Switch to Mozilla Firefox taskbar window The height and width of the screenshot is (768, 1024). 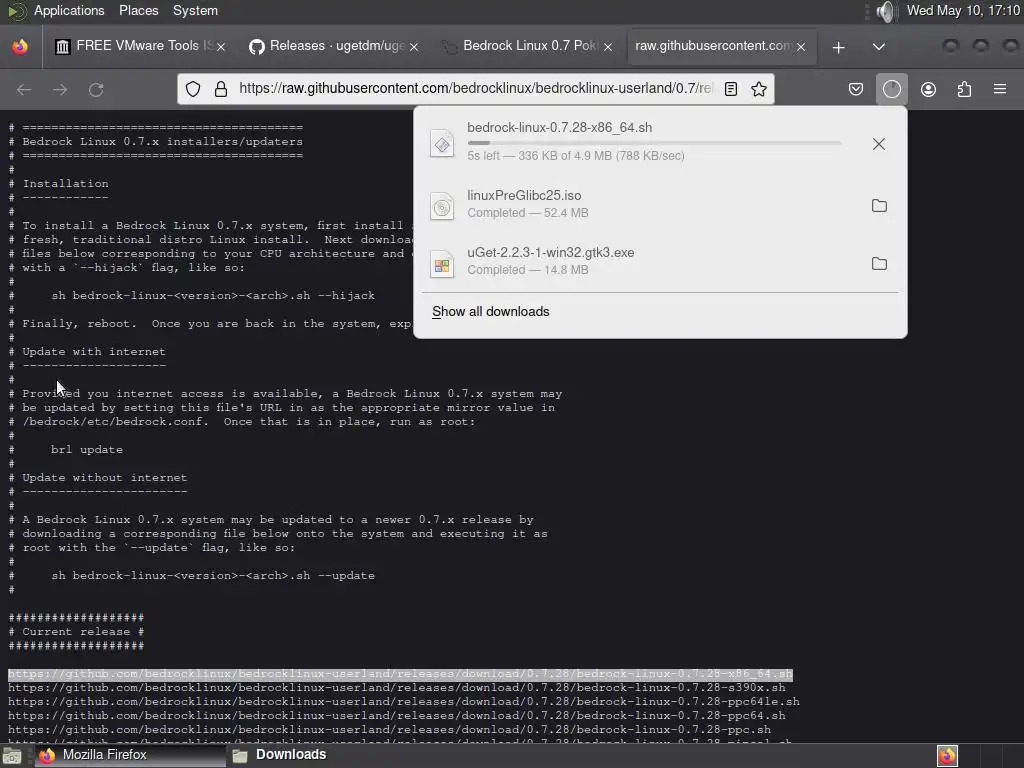click(x=130, y=755)
